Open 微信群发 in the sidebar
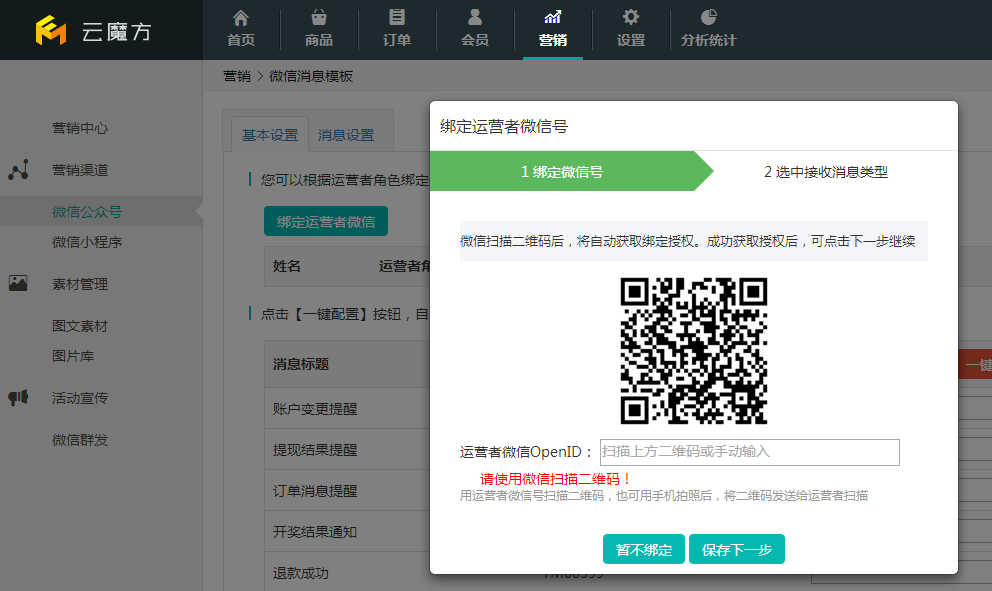The height and width of the screenshot is (591, 992). [80, 440]
